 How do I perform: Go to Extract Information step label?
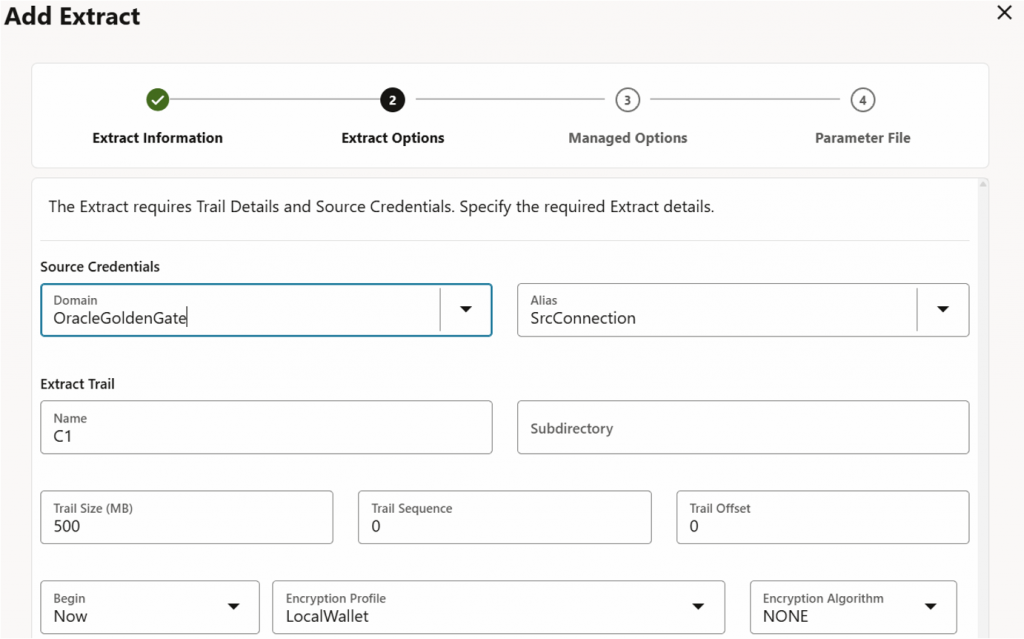pyautogui.click(x=157, y=138)
